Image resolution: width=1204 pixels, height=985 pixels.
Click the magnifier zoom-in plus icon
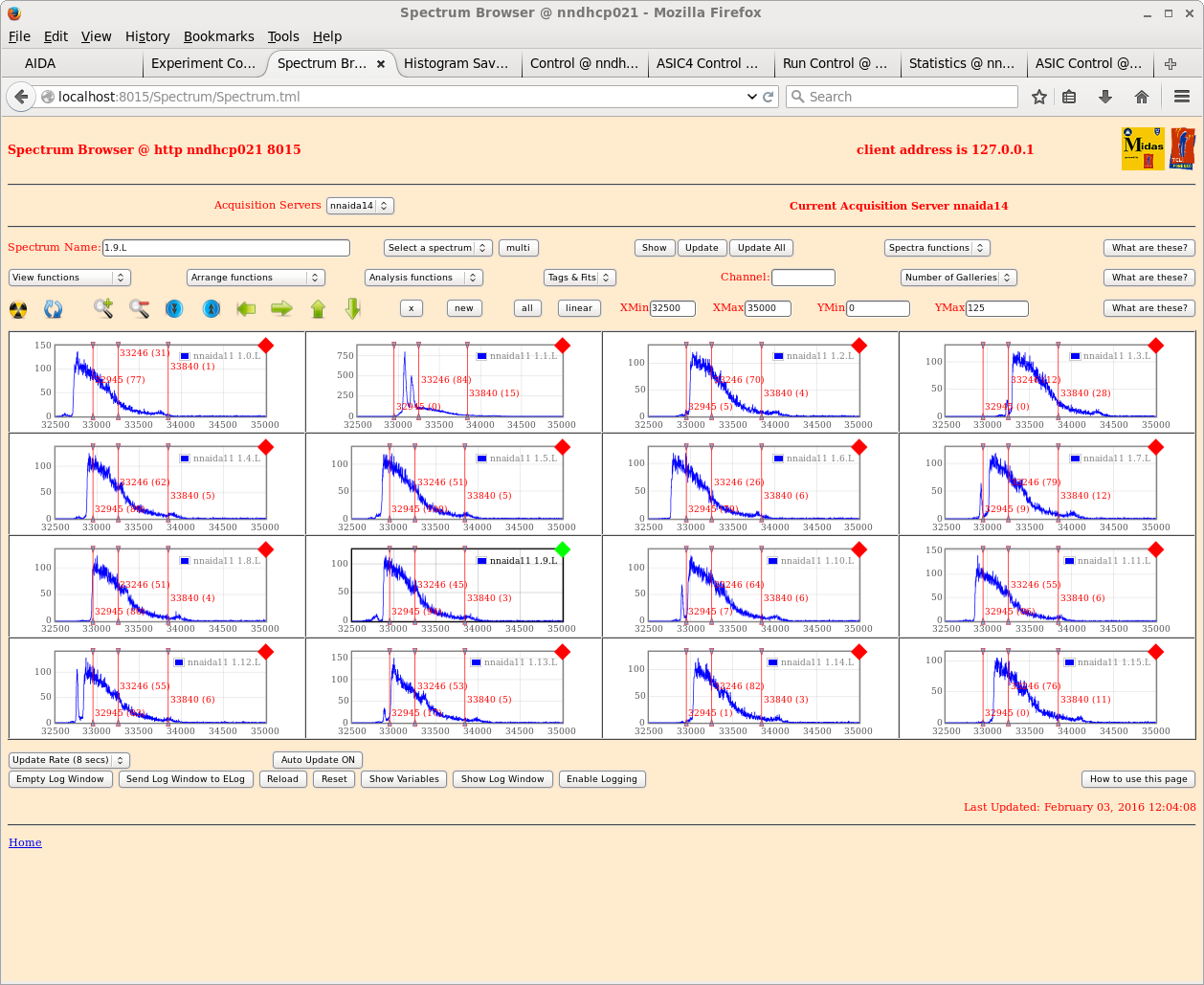coord(103,308)
